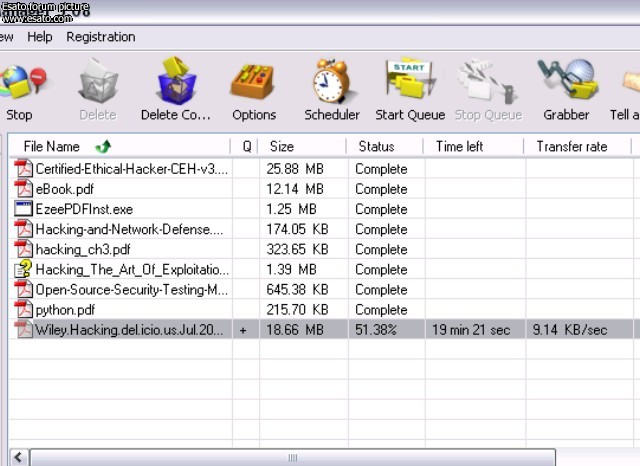Sort by Size column header

tap(303, 146)
